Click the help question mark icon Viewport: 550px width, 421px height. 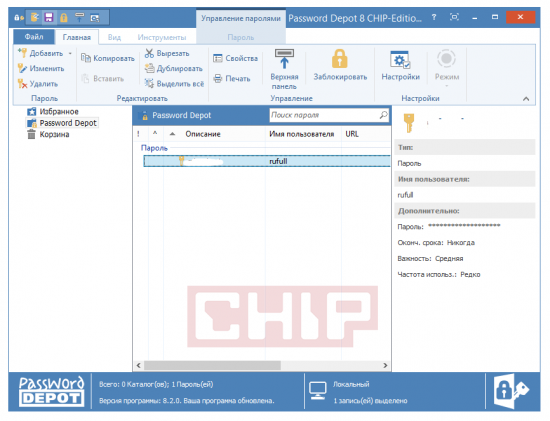[434, 17]
